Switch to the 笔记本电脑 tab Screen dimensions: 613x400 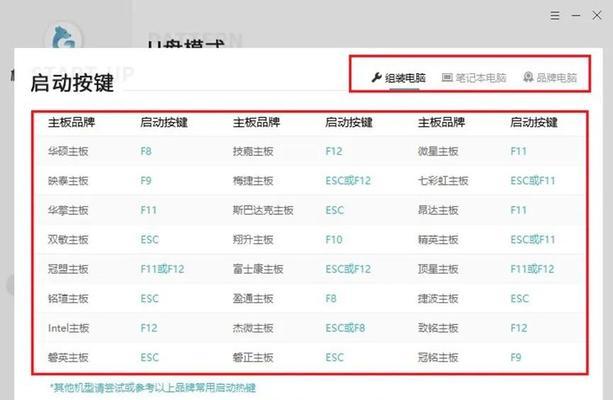pyautogui.click(x=474, y=78)
